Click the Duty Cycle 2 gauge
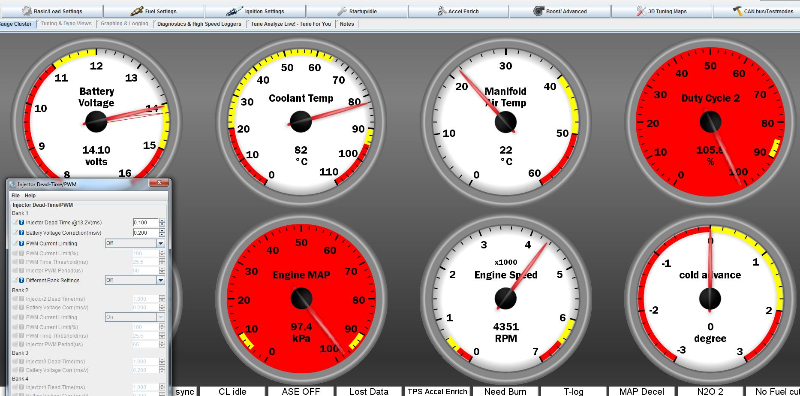 coord(710,121)
